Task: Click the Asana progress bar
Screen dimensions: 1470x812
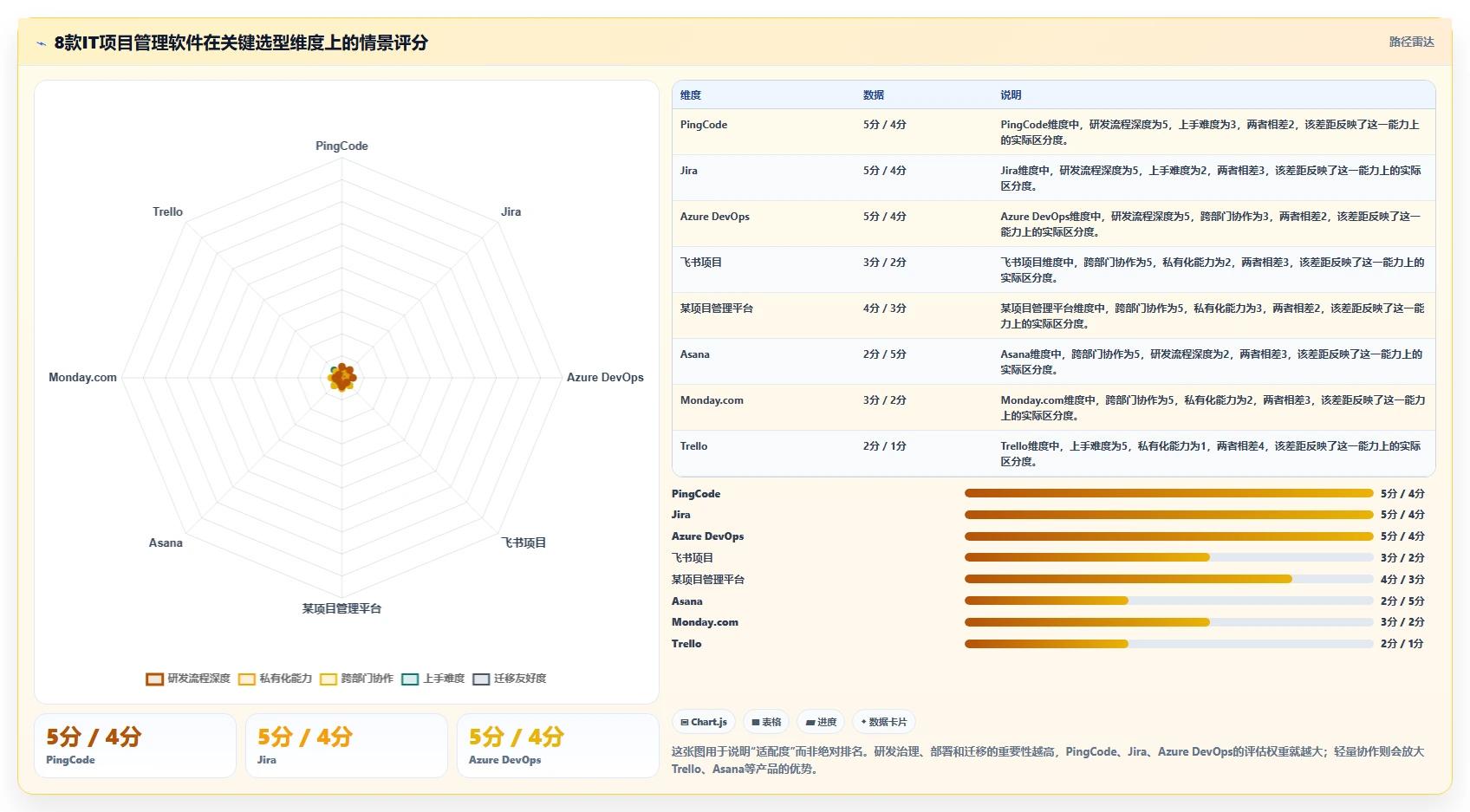Action: (x=1169, y=601)
